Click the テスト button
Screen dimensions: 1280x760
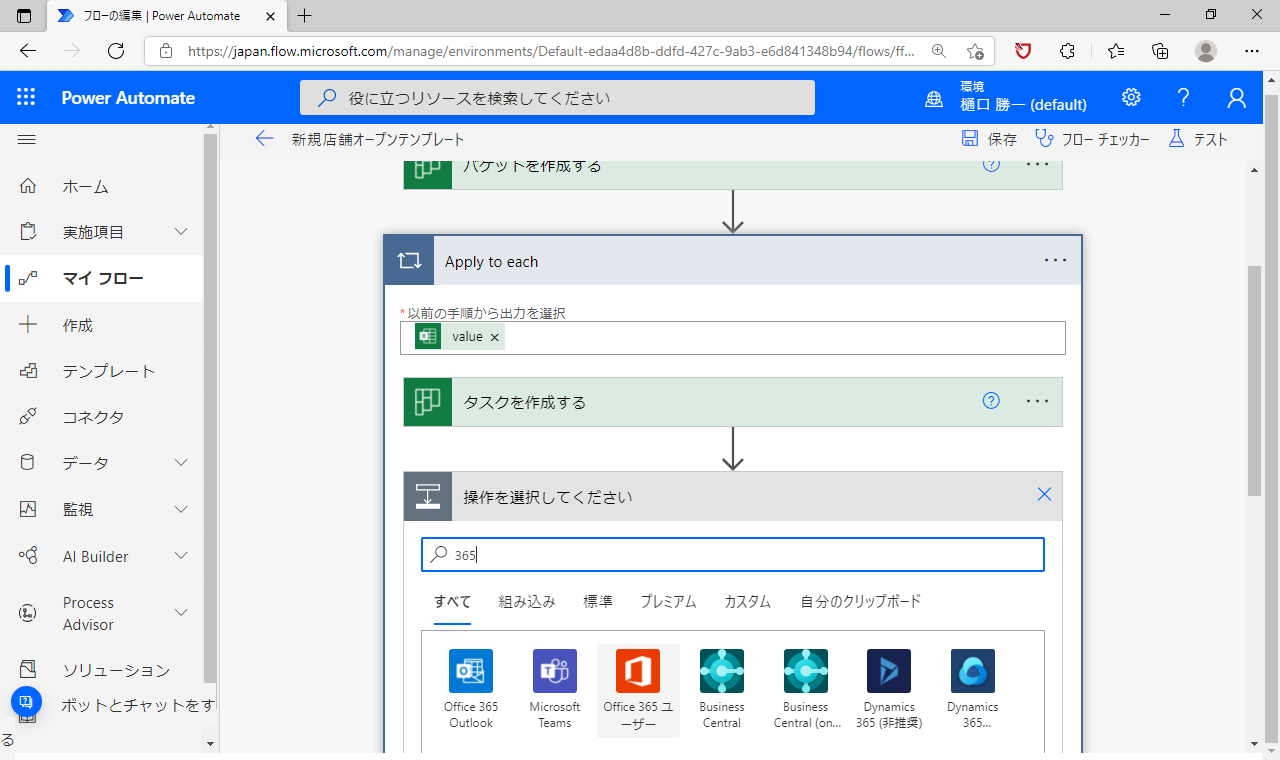(1198, 139)
